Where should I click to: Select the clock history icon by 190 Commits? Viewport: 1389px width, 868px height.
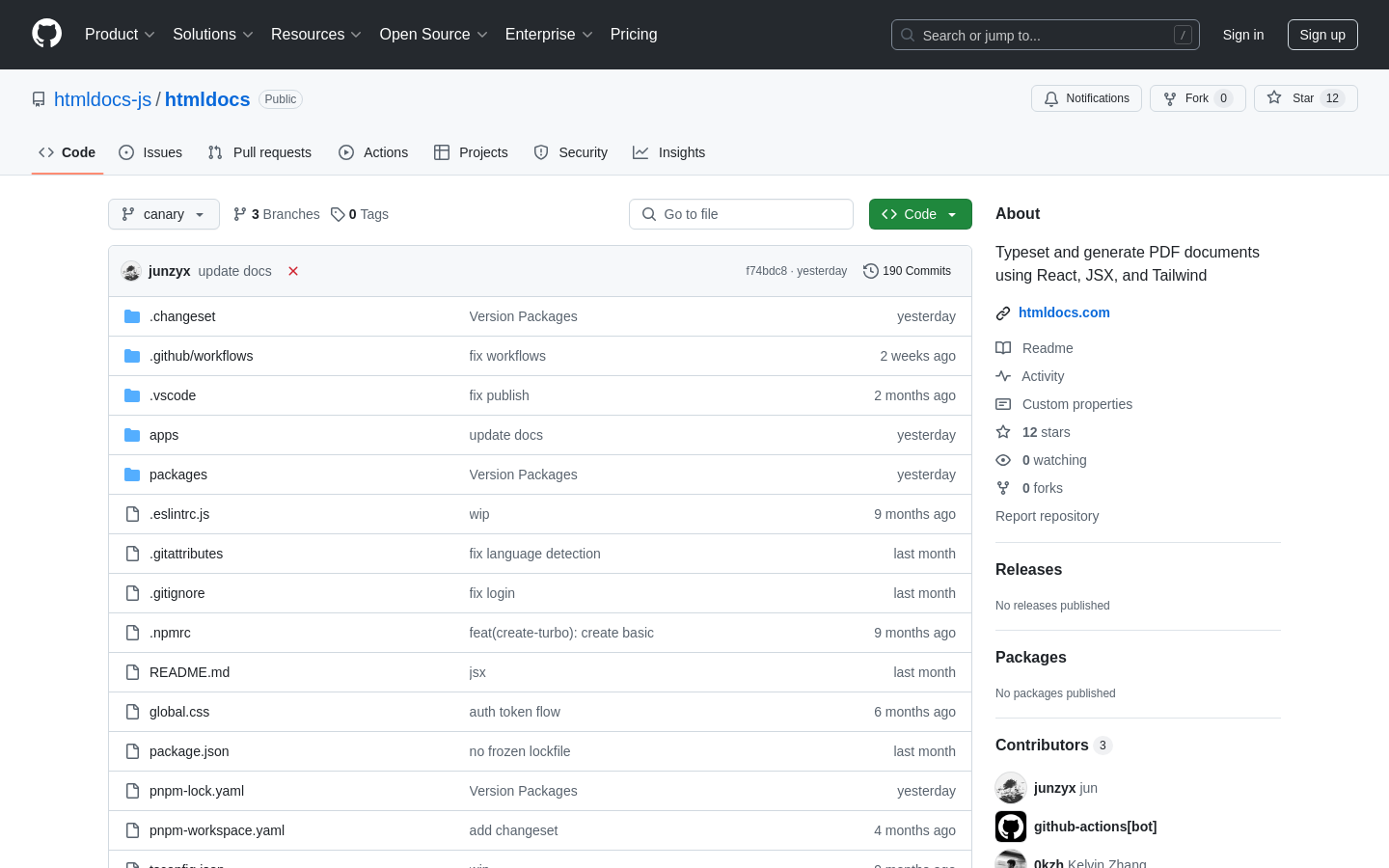871,271
